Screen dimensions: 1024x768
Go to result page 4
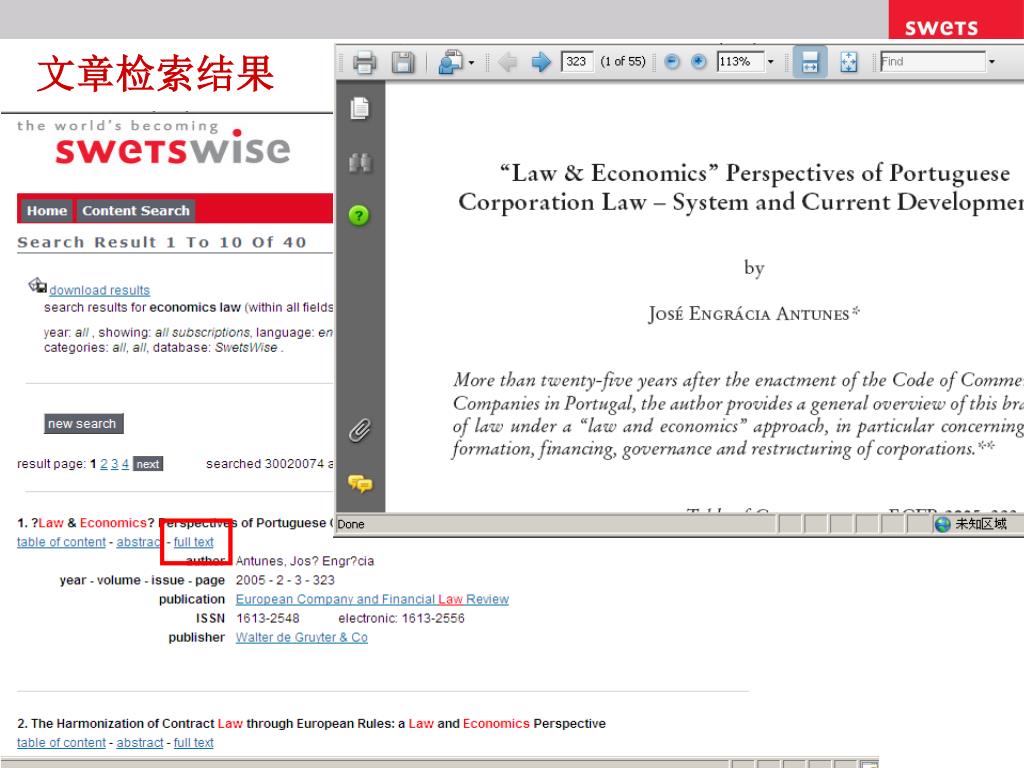click(125, 464)
